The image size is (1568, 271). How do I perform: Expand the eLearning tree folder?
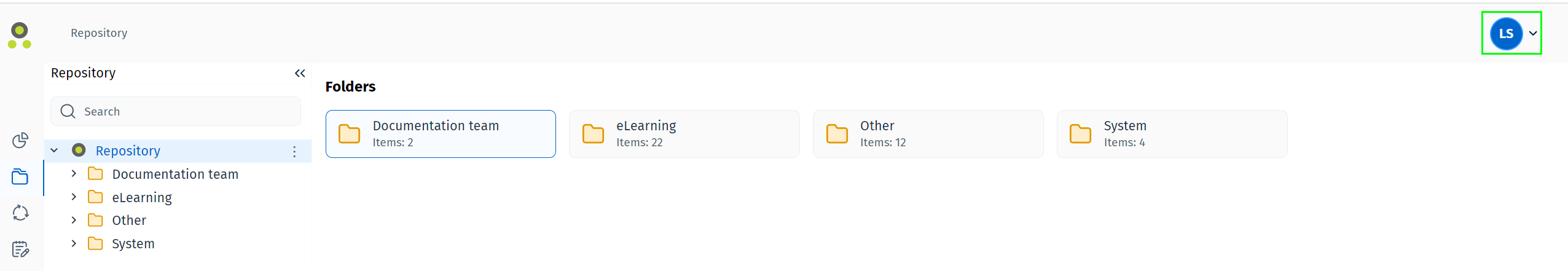74,197
